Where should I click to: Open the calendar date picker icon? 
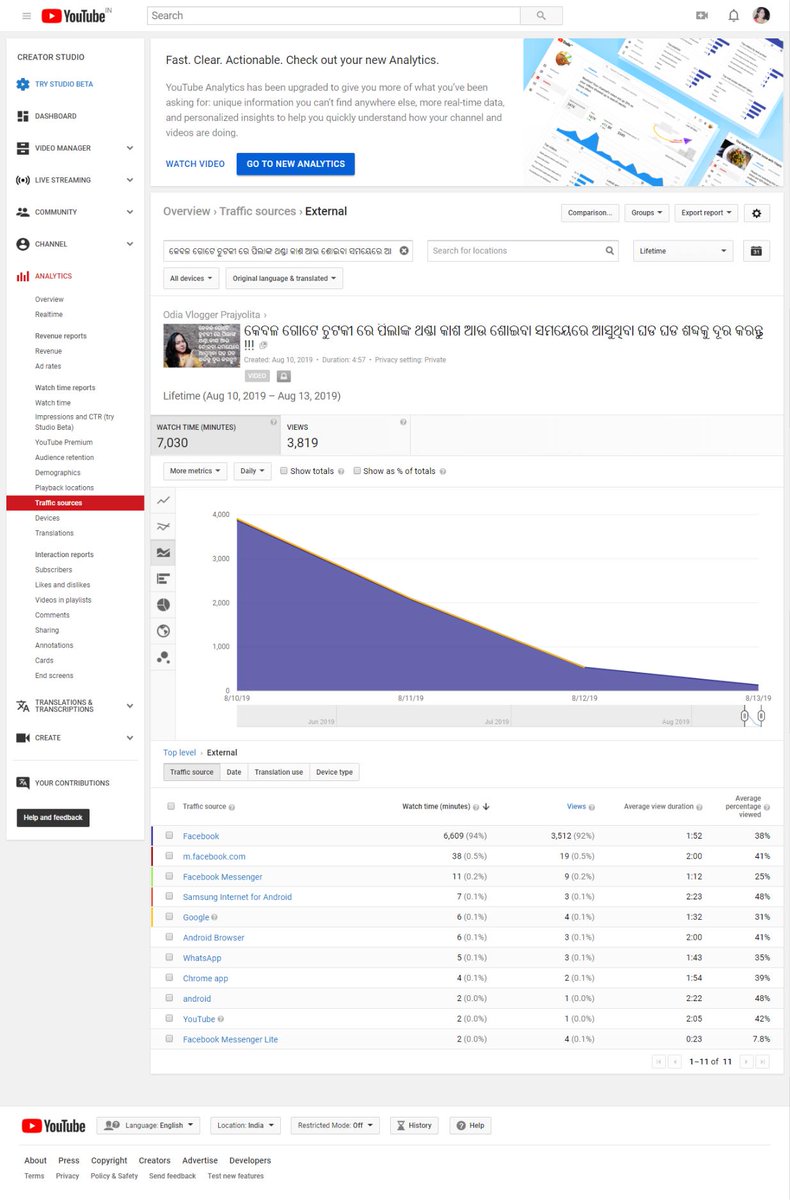click(x=757, y=251)
